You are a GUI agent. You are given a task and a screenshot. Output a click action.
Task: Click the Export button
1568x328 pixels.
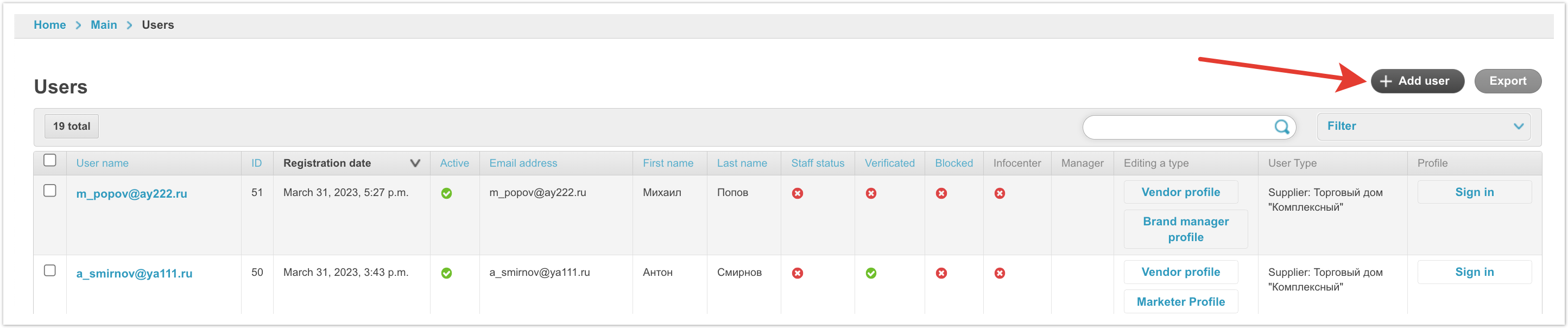1507,81
